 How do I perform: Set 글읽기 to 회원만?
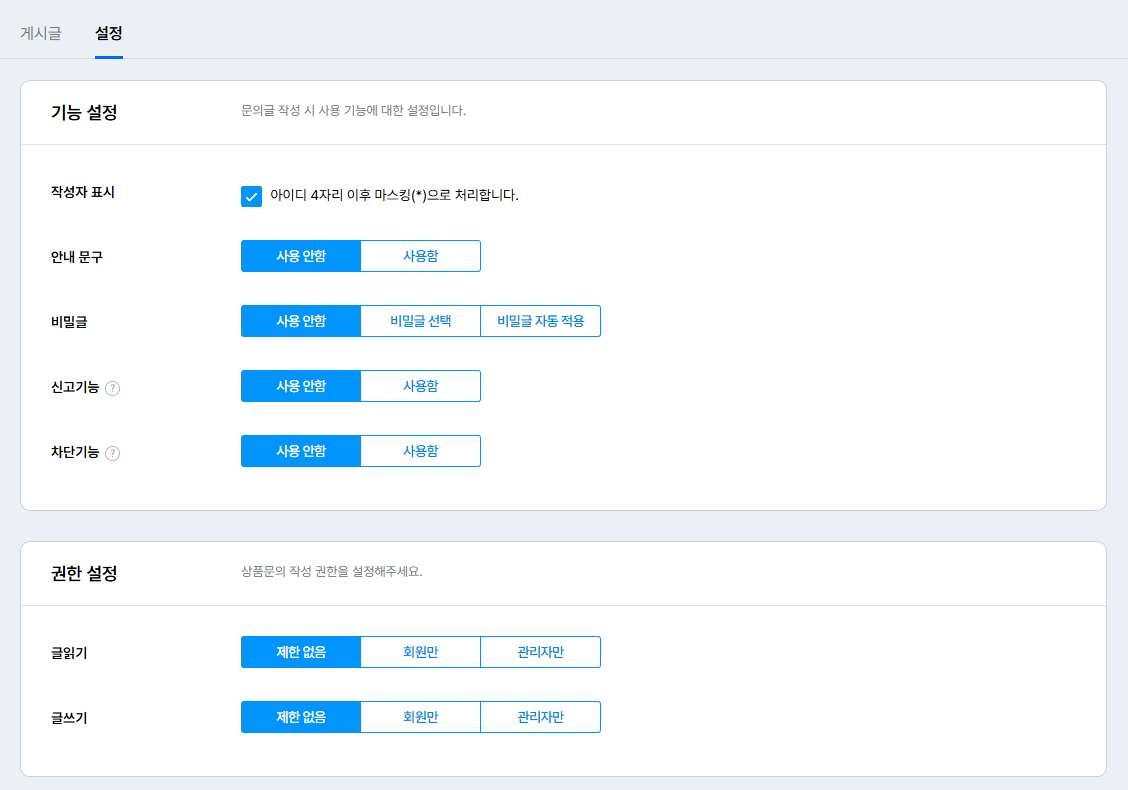(420, 652)
